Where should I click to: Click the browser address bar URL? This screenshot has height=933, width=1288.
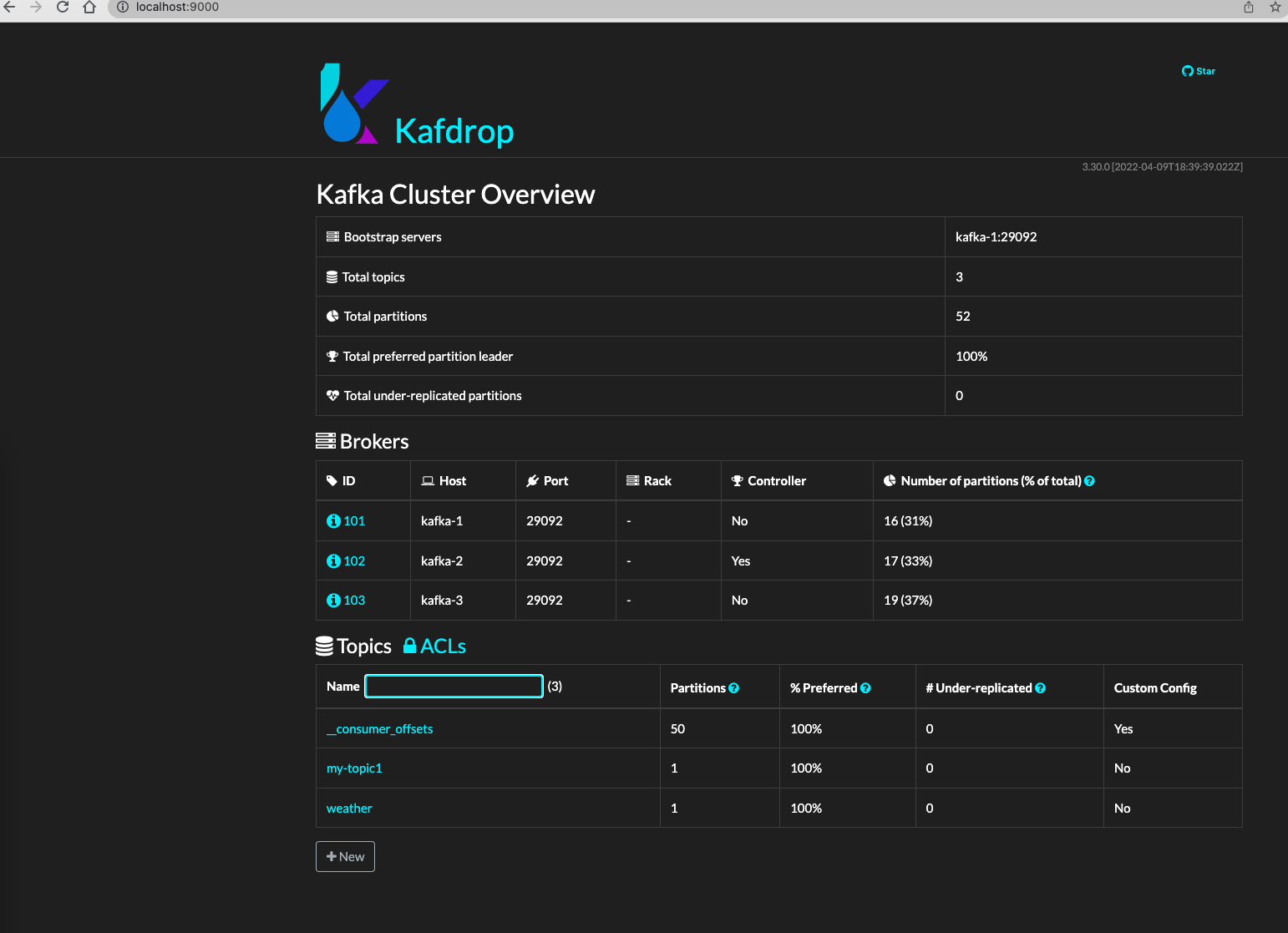[x=177, y=7]
